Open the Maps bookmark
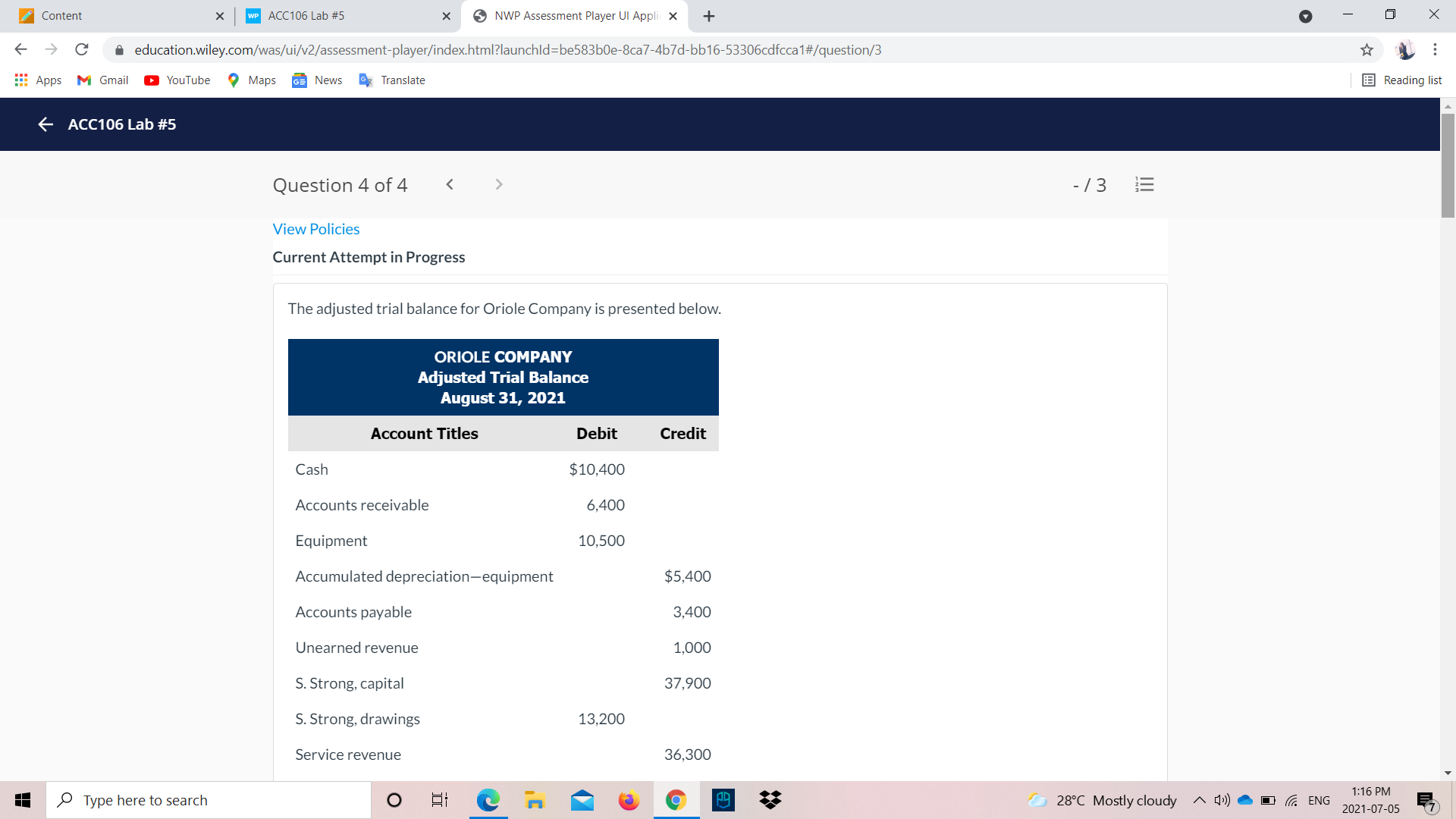This screenshot has height=819, width=1456. (251, 80)
